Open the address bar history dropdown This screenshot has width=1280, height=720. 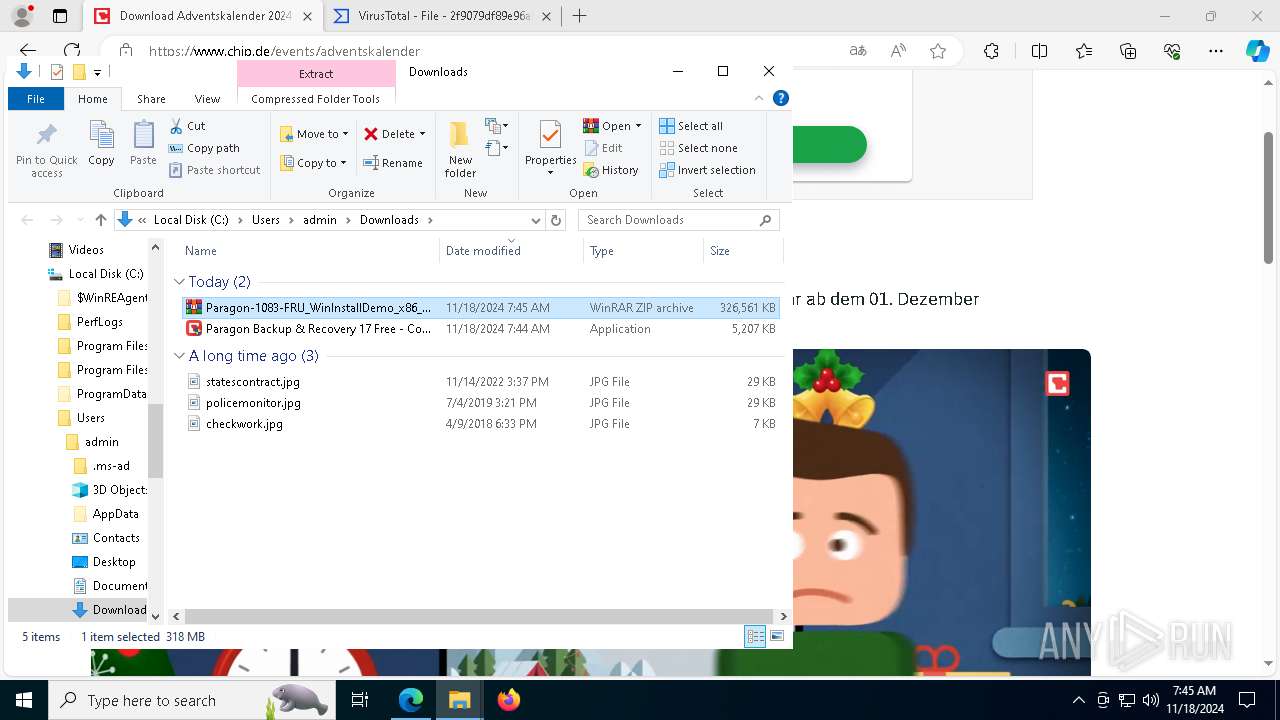535,220
